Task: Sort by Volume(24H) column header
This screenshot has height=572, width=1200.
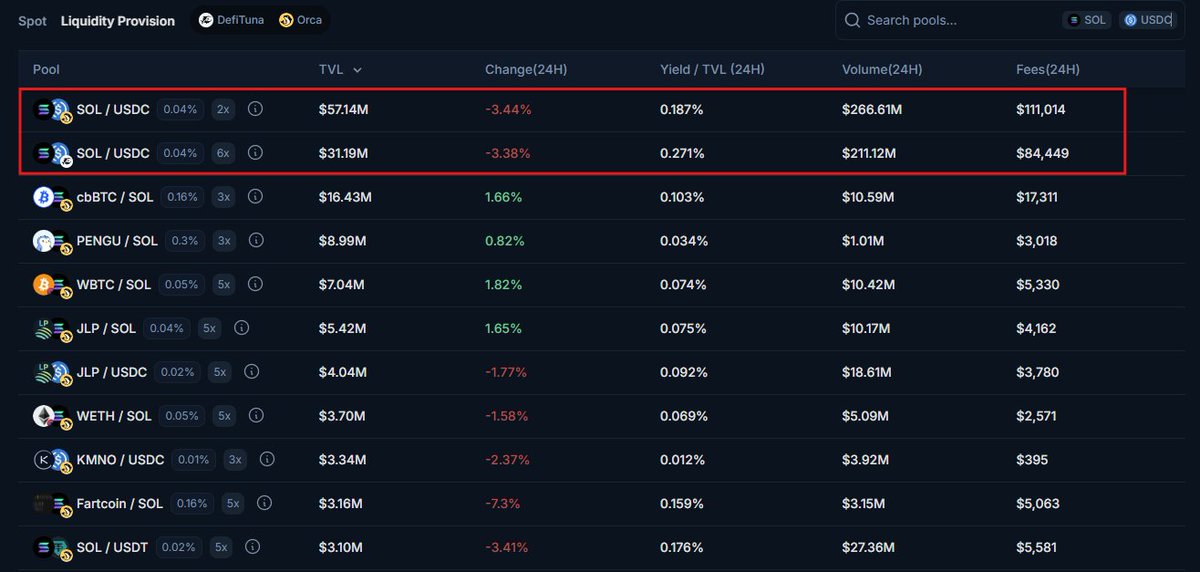Action: pyautogui.click(x=881, y=70)
